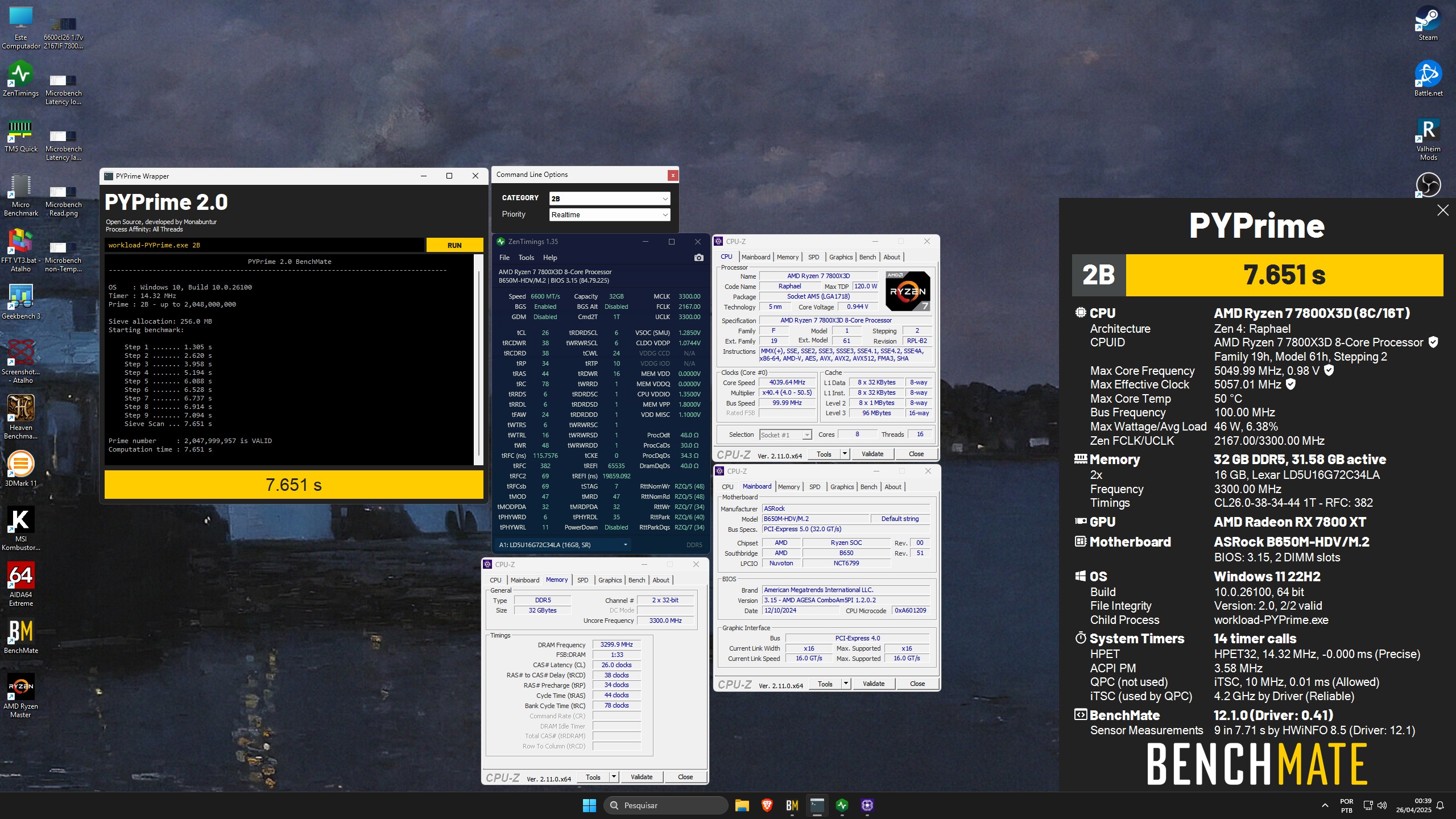Expand Tools arrow in CPU-Z CPU window

pos(845,454)
